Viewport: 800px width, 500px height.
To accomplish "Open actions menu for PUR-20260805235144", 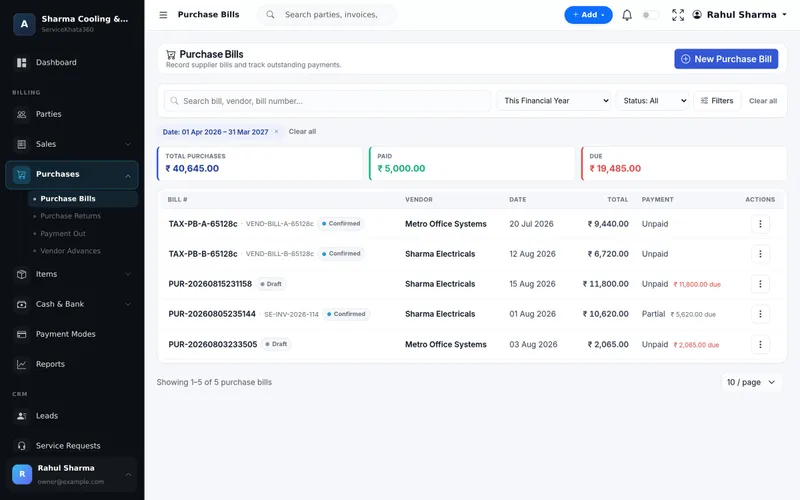I will [x=760, y=314].
